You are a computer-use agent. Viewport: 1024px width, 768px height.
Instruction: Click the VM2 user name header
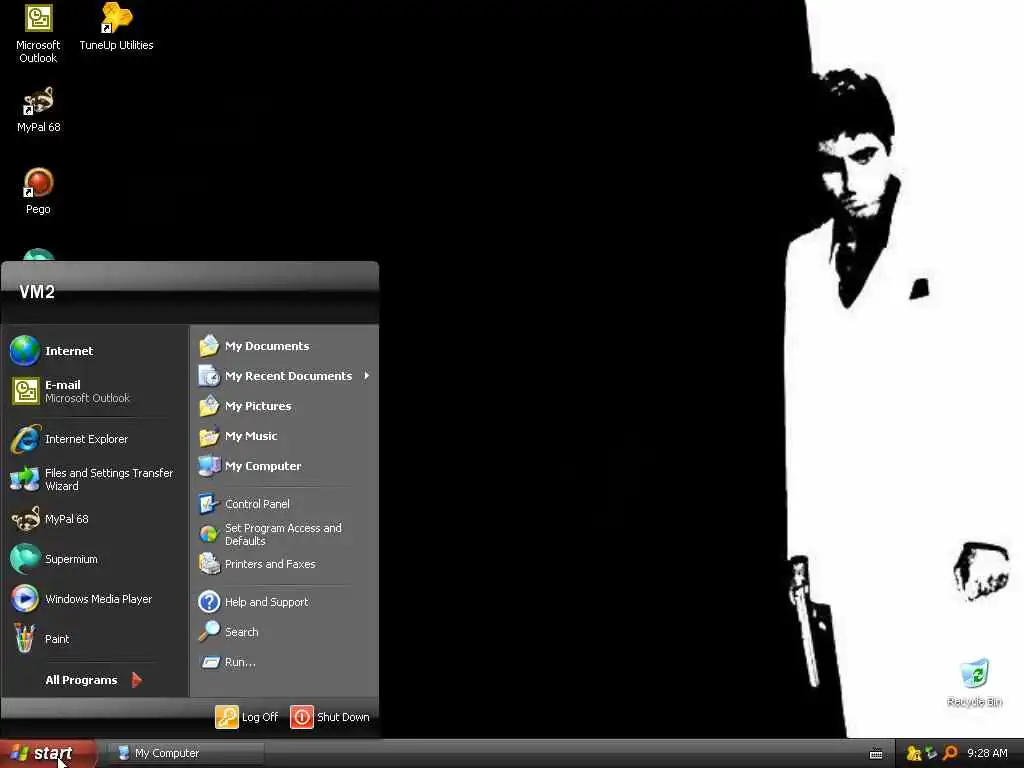click(x=37, y=292)
